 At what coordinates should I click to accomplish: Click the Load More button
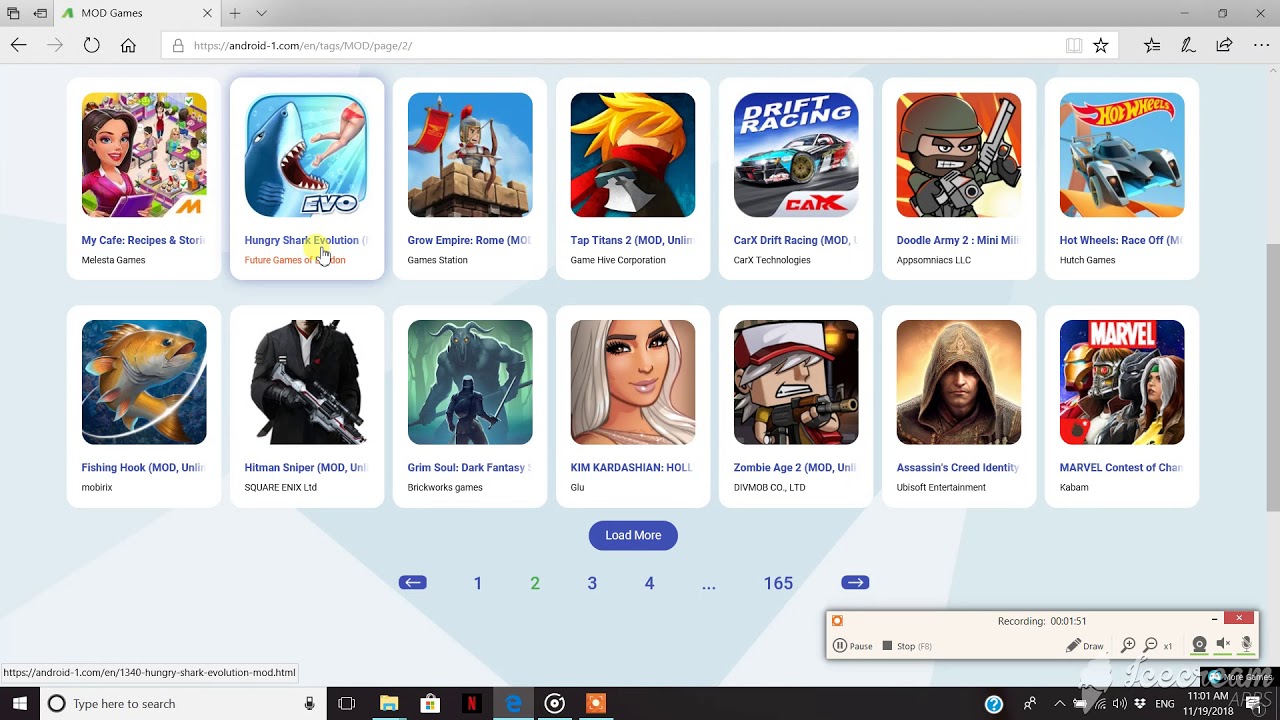[633, 535]
